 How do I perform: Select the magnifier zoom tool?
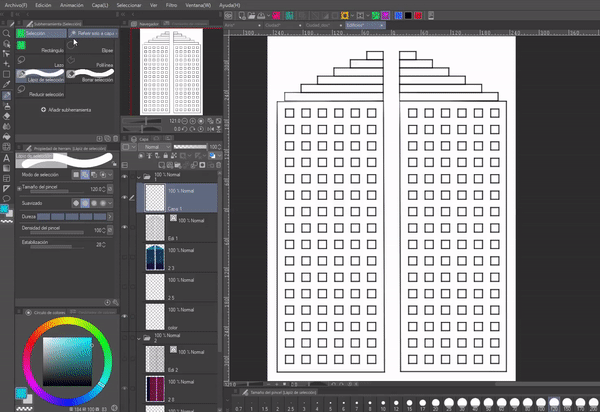point(7,32)
